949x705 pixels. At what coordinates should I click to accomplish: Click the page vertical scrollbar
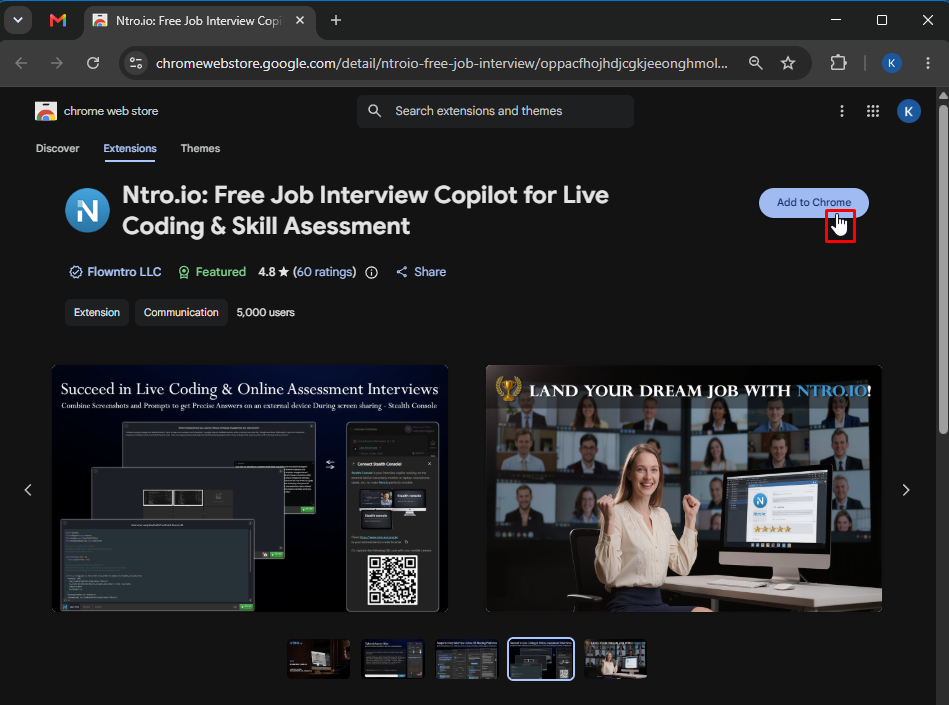coord(943,269)
